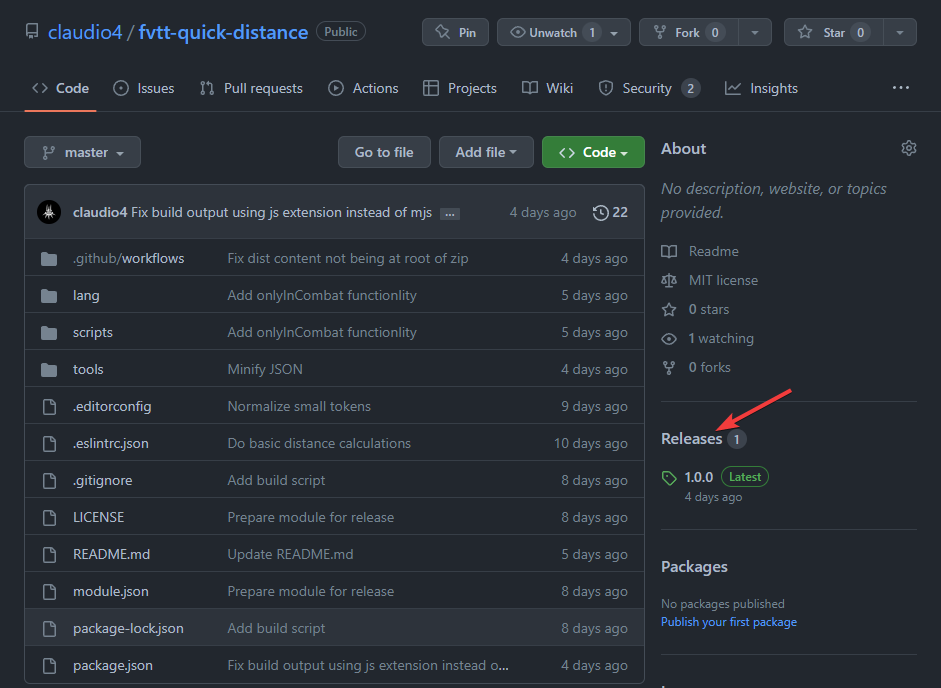Click the fork icon beside 0 forks
Viewport: 941px width, 688px height.
click(x=669, y=367)
